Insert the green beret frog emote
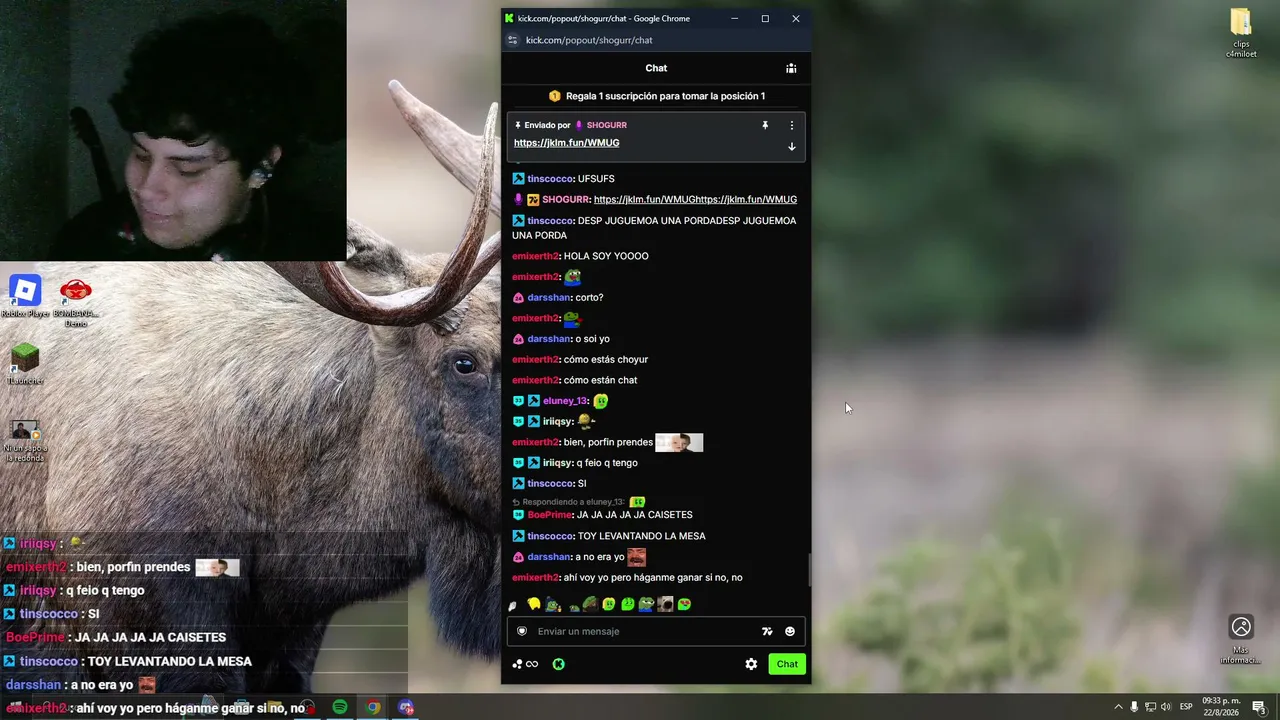The image size is (1280, 720). (590, 604)
